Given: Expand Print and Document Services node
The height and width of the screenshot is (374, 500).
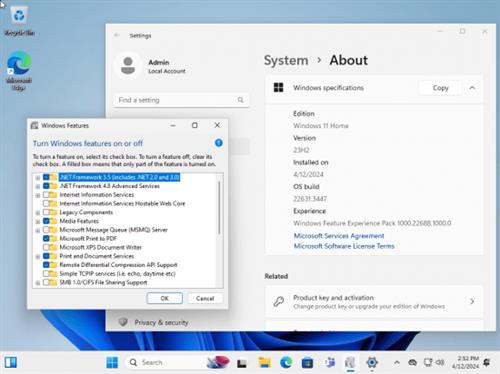Looking at the screenshot, I should coord(38,256).
